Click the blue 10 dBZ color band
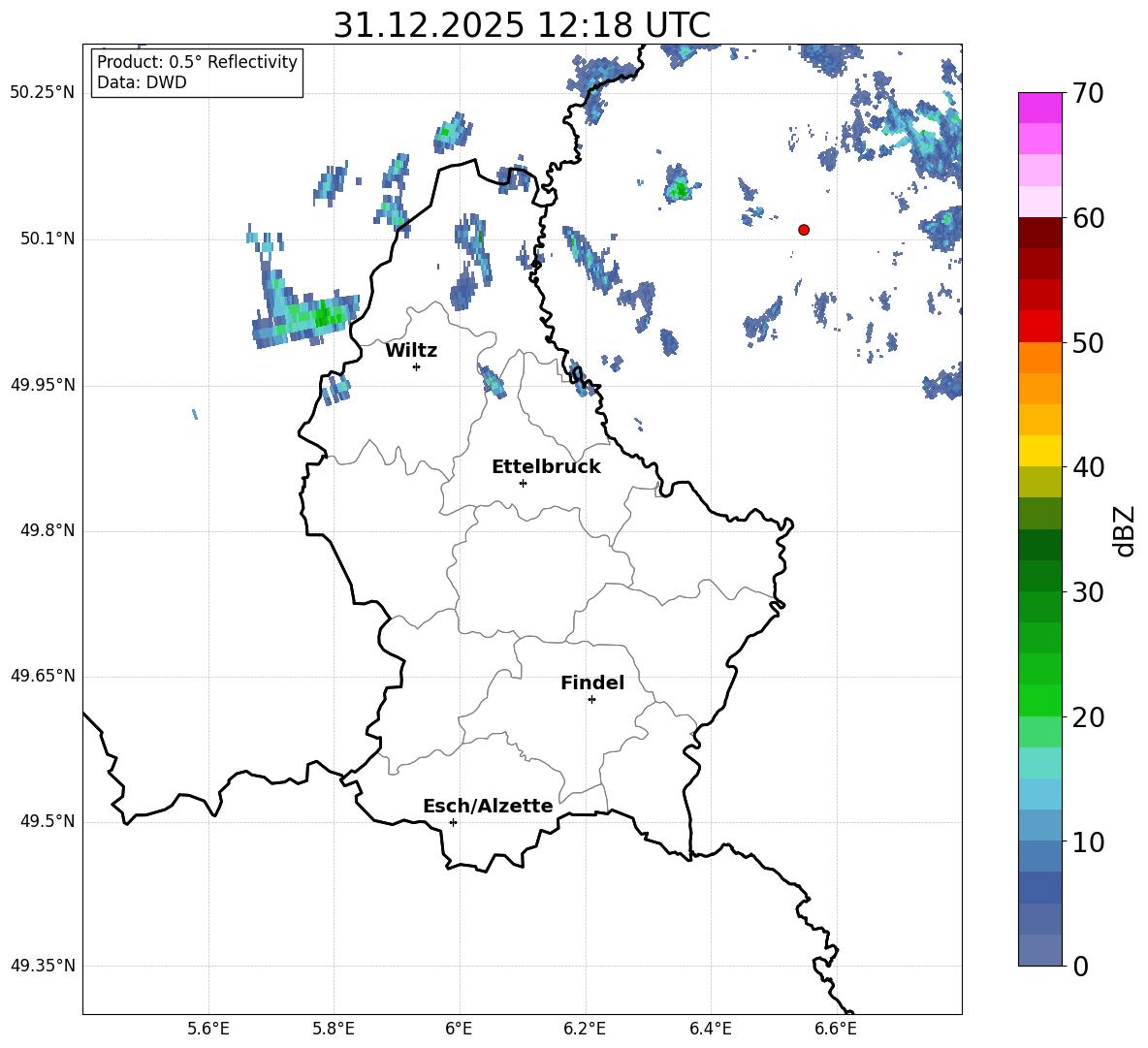 point(1039,825)
